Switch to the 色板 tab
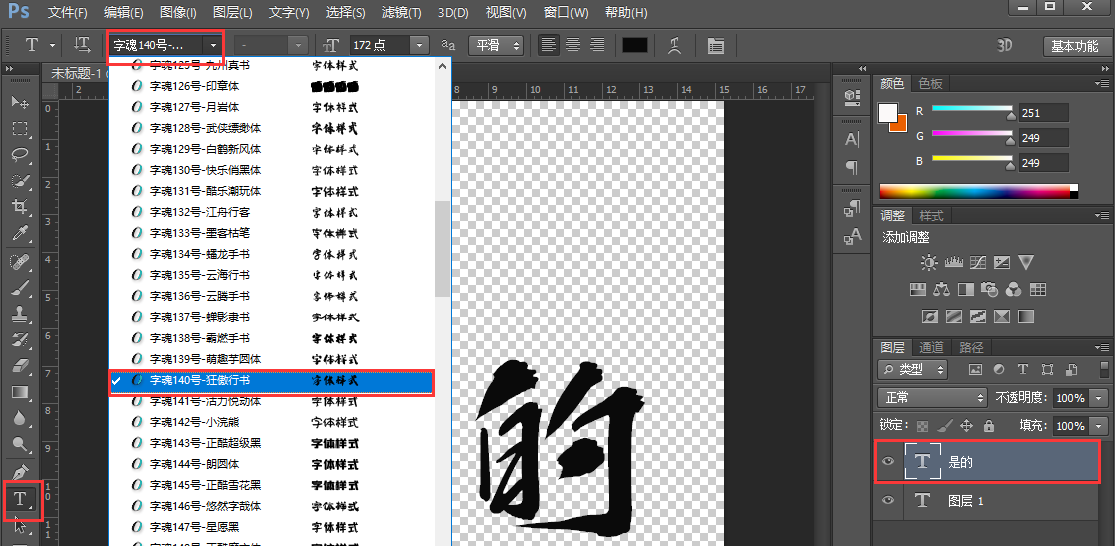This screenshot has width=1115, height=546. [x=930, y=83]
